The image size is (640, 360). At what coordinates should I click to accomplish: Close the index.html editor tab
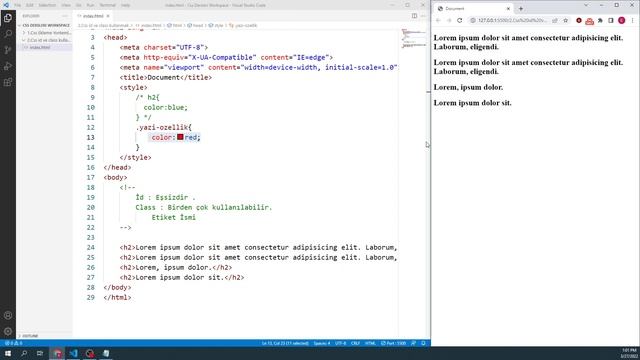point(108,16)
